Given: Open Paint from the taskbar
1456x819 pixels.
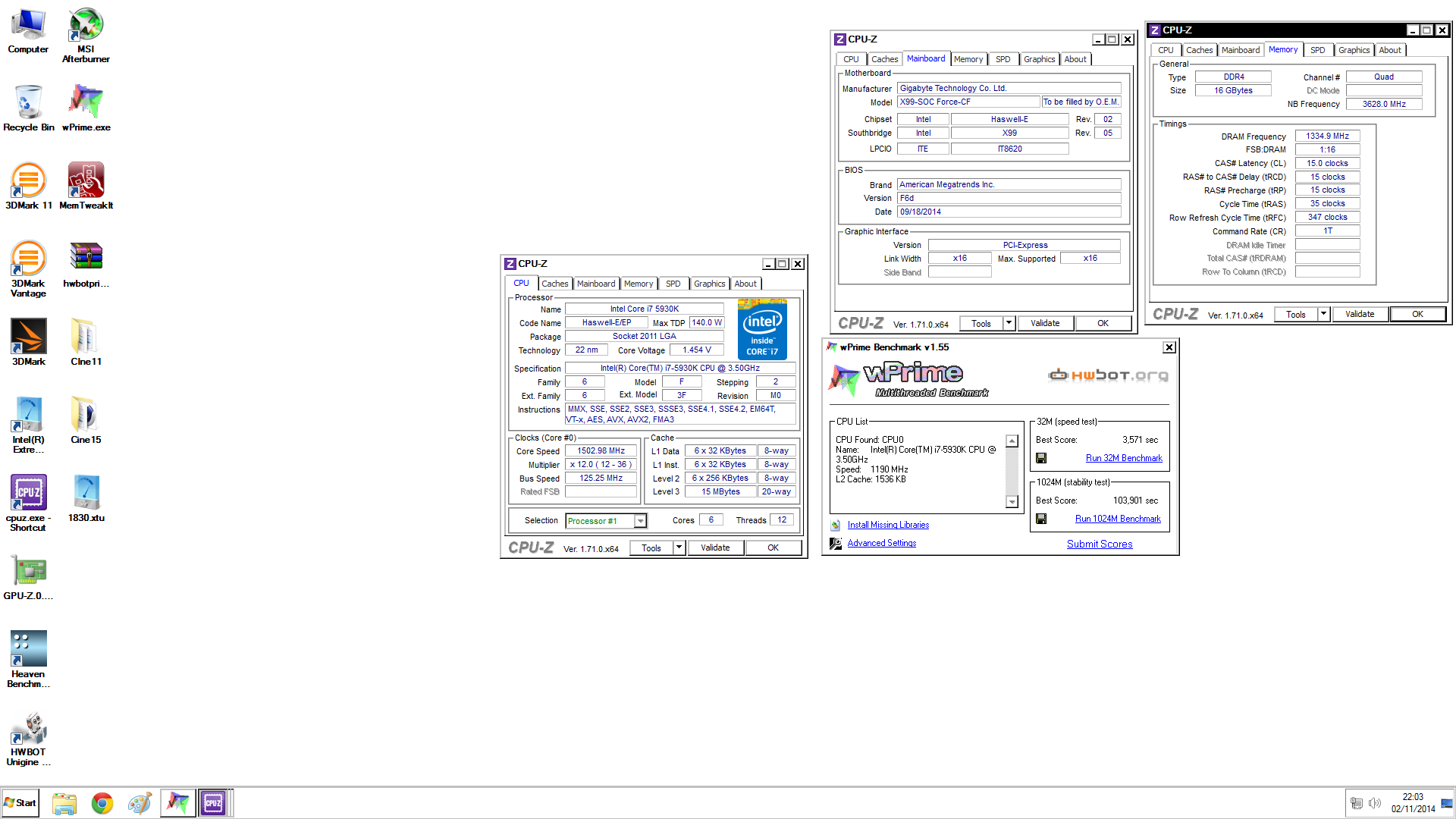Looking at the screenshot, I should tap(140, 803).
